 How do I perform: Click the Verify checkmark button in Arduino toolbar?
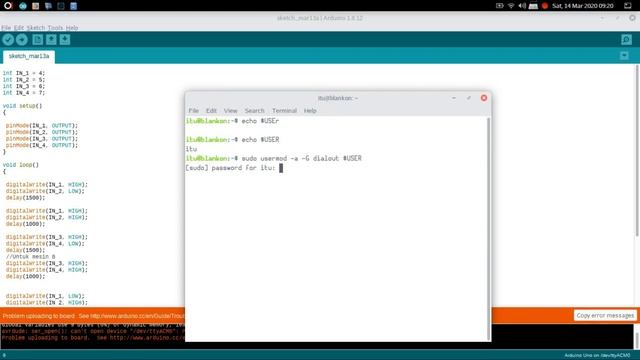[8, 40]
